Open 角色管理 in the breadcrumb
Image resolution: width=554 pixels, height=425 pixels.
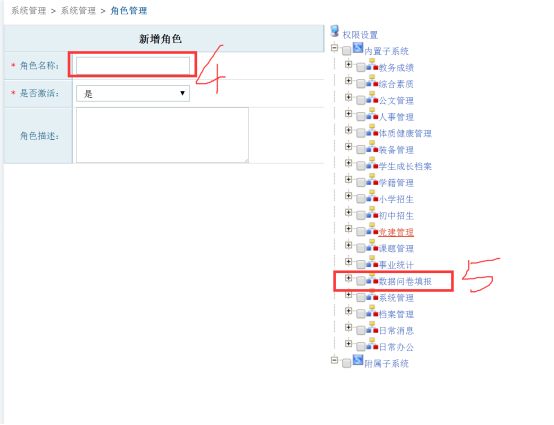pyautogui.click(x=129, y=11)
